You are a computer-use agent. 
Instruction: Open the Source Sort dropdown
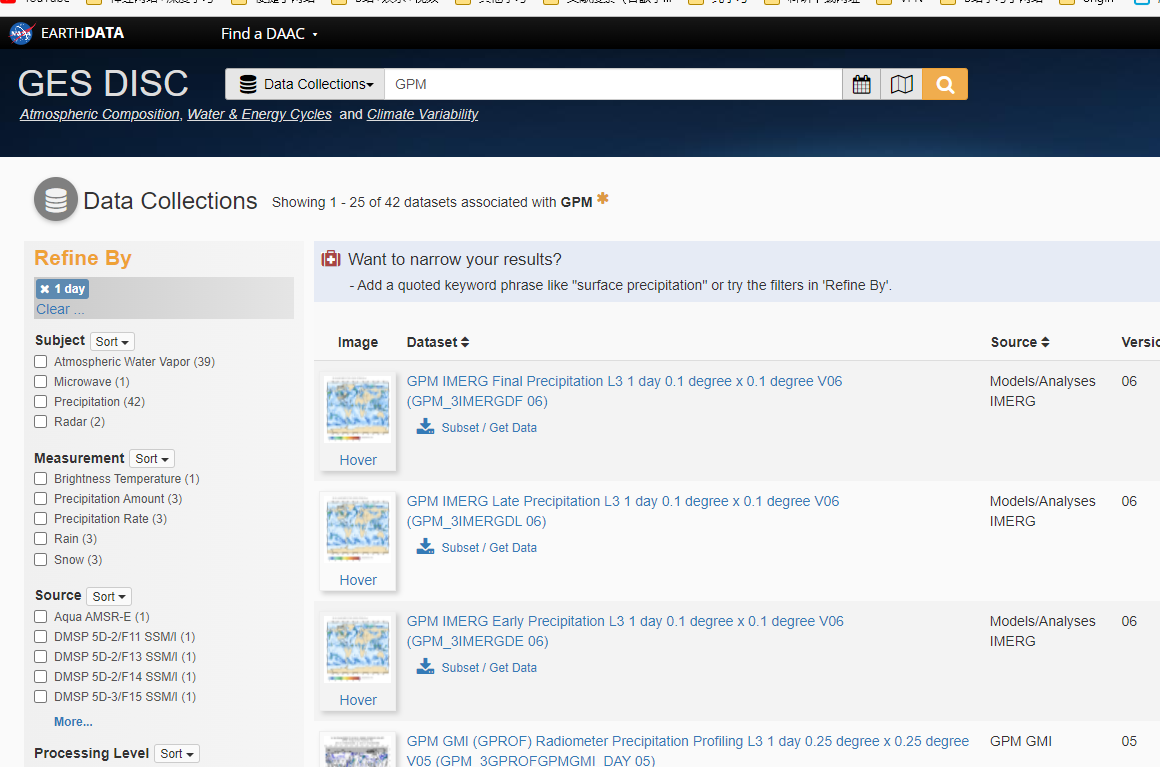pos(109,596)
